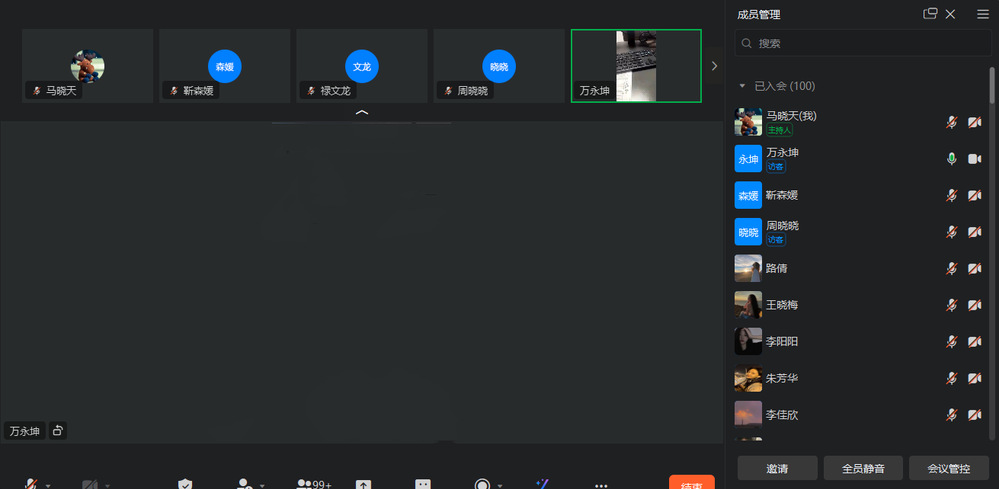Toggle 万永坤's camera in member list
Viewport: 999px width, 489px height.
click(974, 159)
